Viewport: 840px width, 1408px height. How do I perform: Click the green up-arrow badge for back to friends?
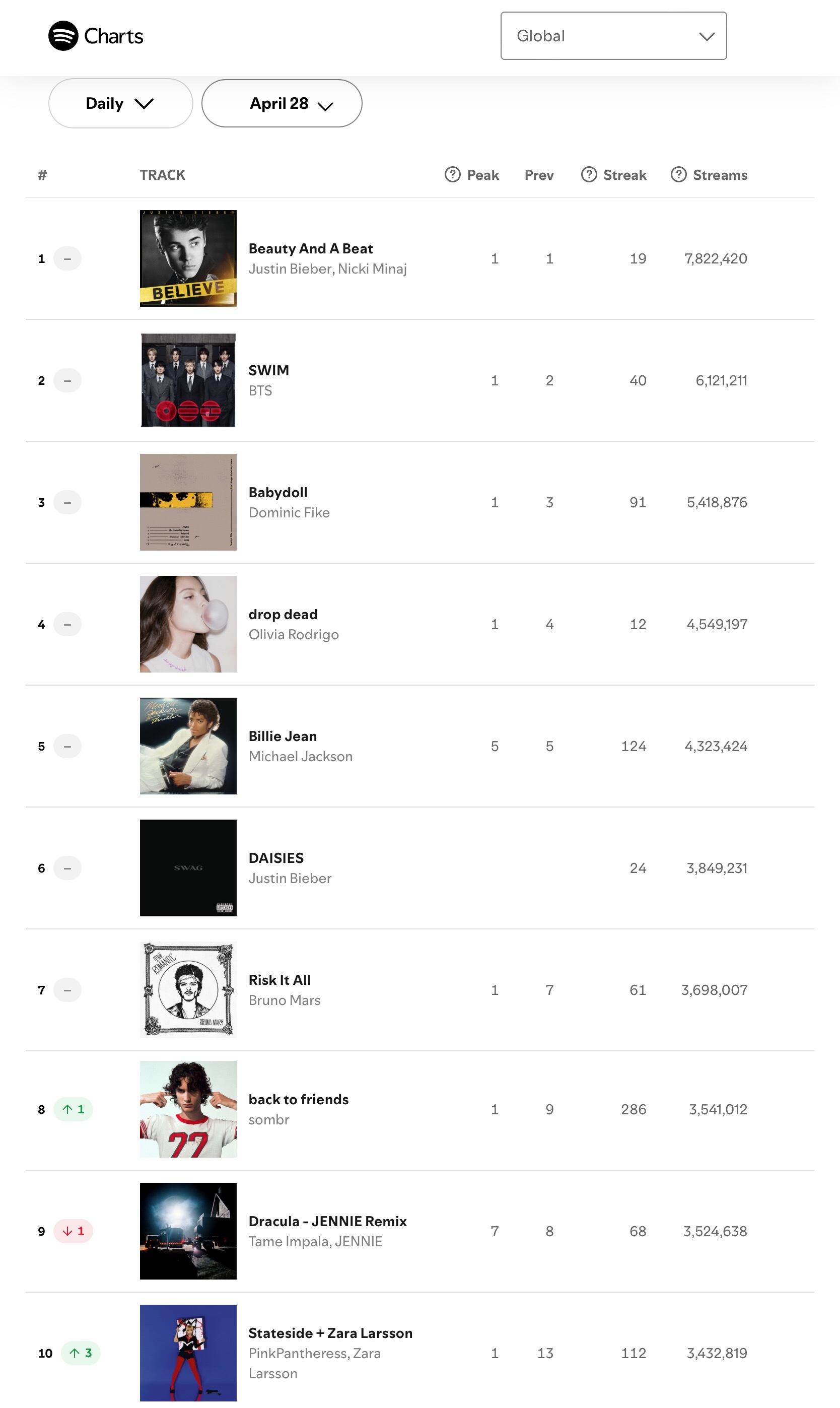pyautogui.click(x=73, y=1108)
